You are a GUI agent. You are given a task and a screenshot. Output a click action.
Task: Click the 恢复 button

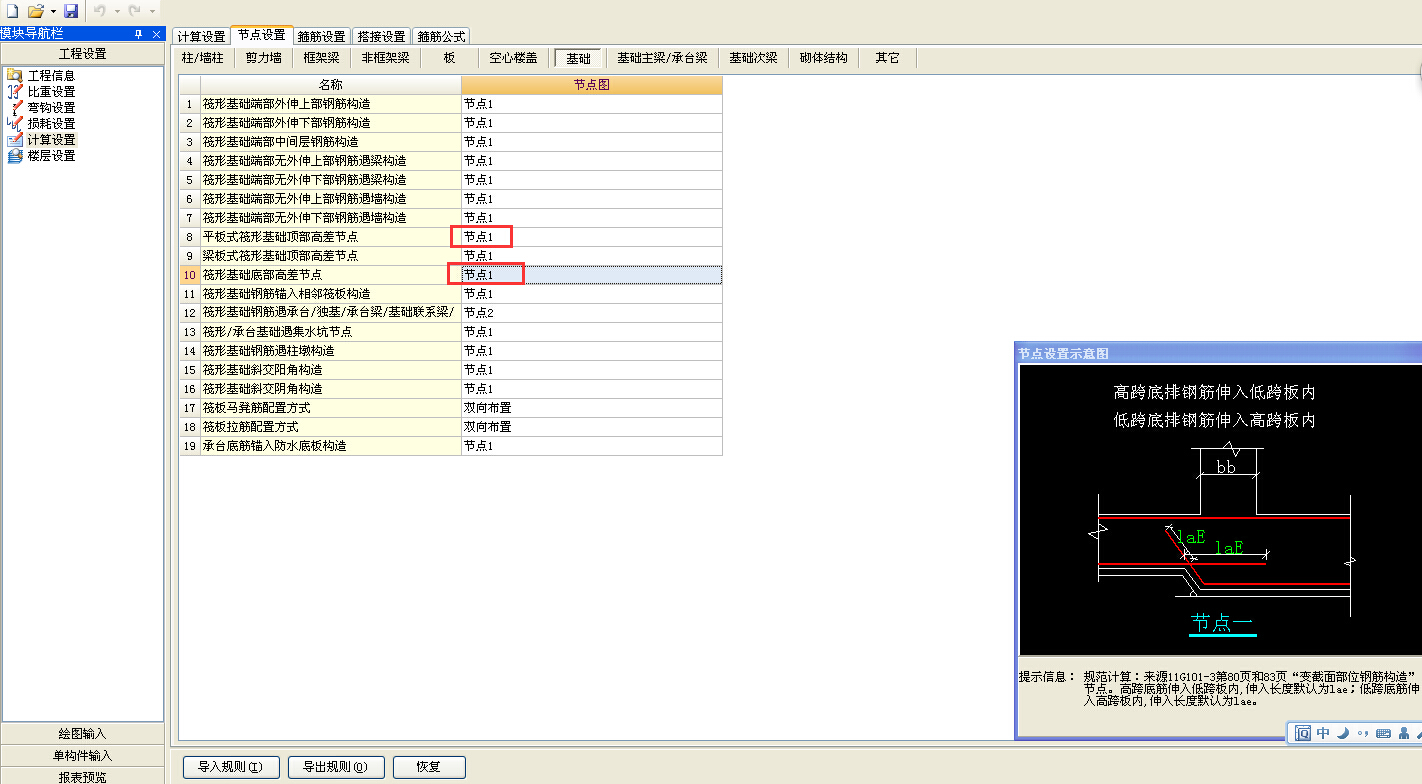coord(429,767)
